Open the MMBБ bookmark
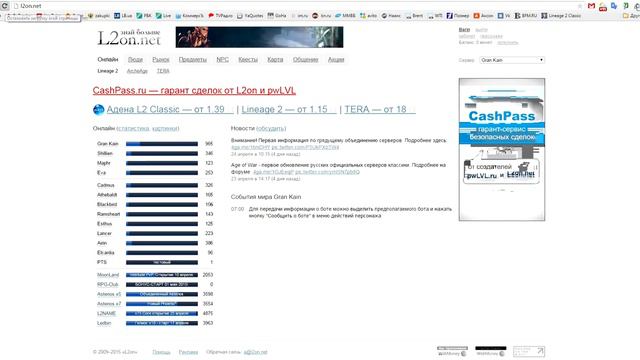Screen dimensions: 640x360 point(345,16)
